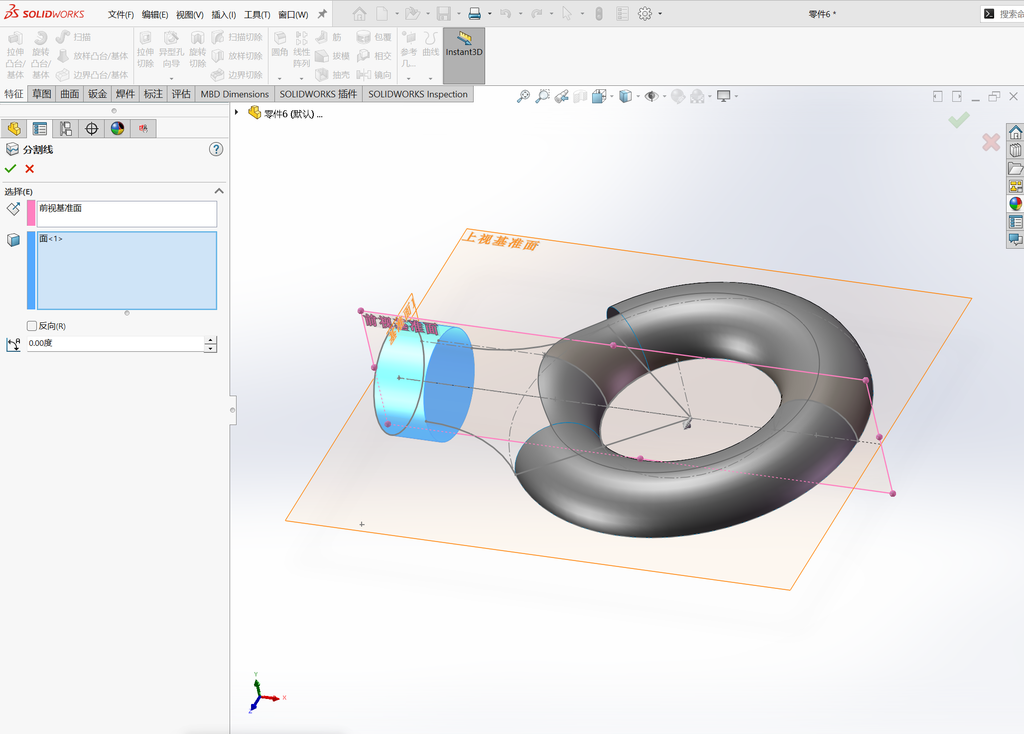Click the Instant3D toolbar button
The image size is (1024, 734).
(x=464, y=55)
